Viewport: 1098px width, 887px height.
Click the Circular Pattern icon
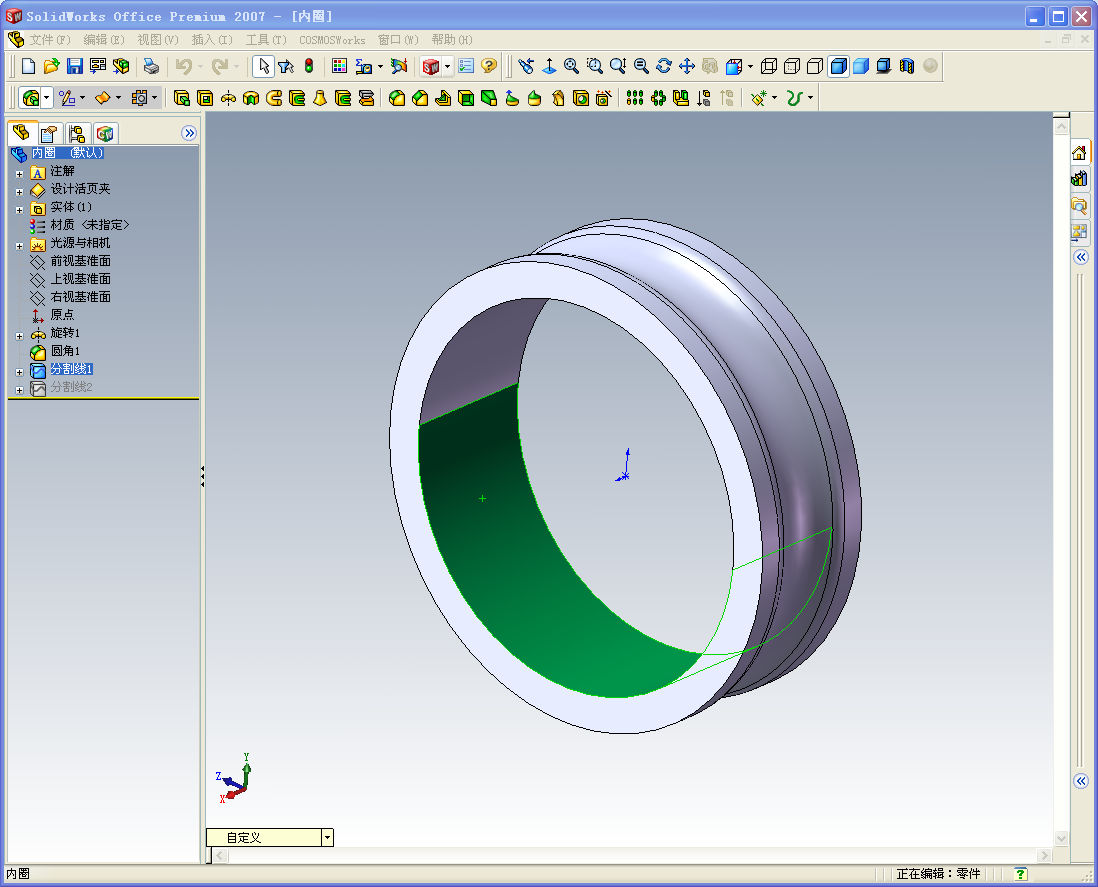658,98
